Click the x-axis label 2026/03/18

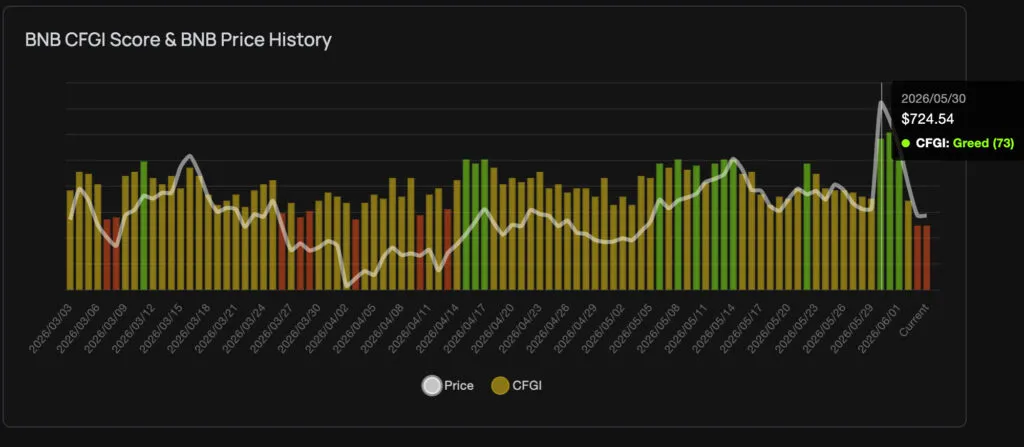pyautogui.click(x=189, y=329)
